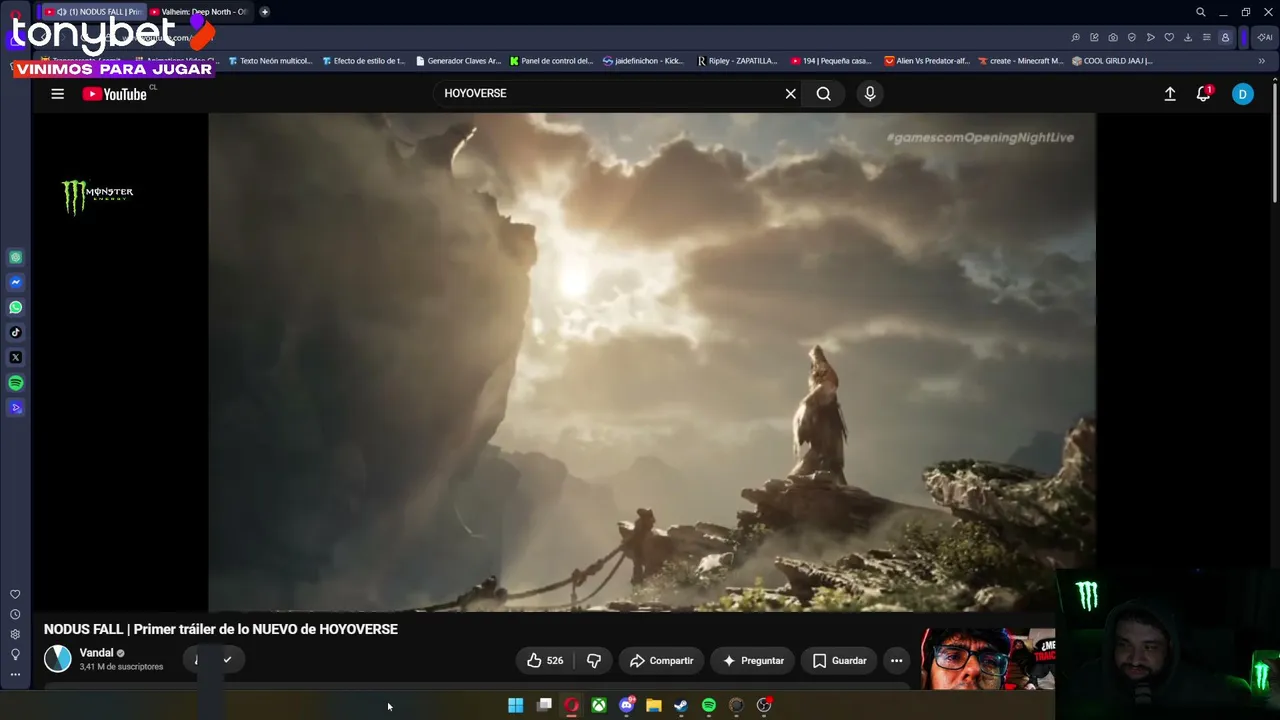
Task: Open the purple arrow sidebar app
Action: click(15, 408)
